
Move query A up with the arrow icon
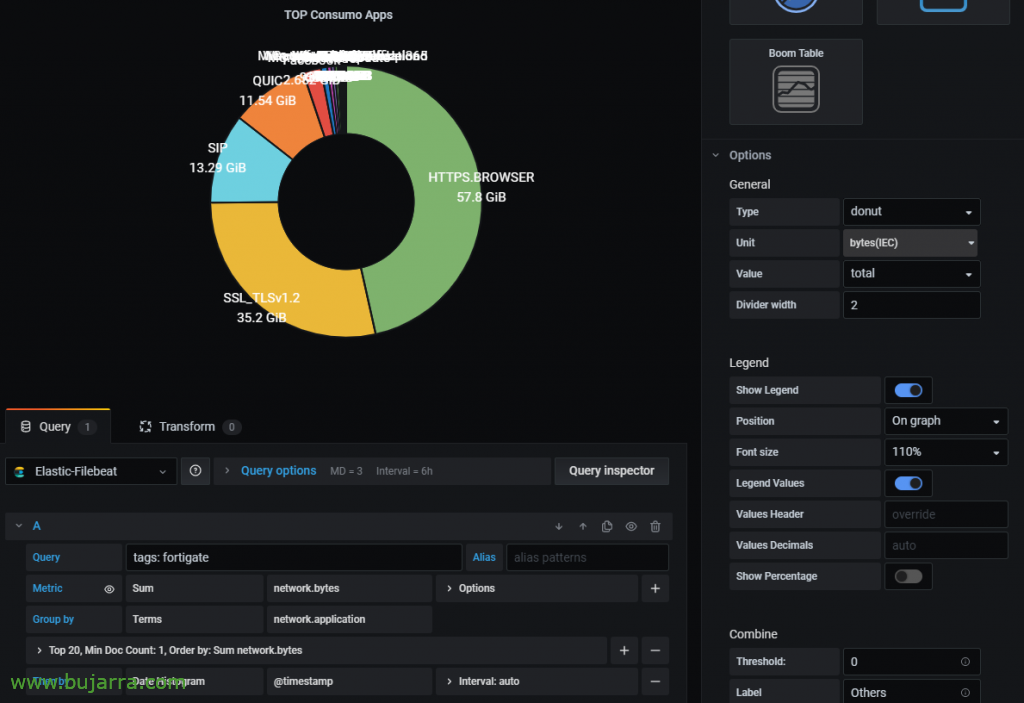click(x=583, y=526)
